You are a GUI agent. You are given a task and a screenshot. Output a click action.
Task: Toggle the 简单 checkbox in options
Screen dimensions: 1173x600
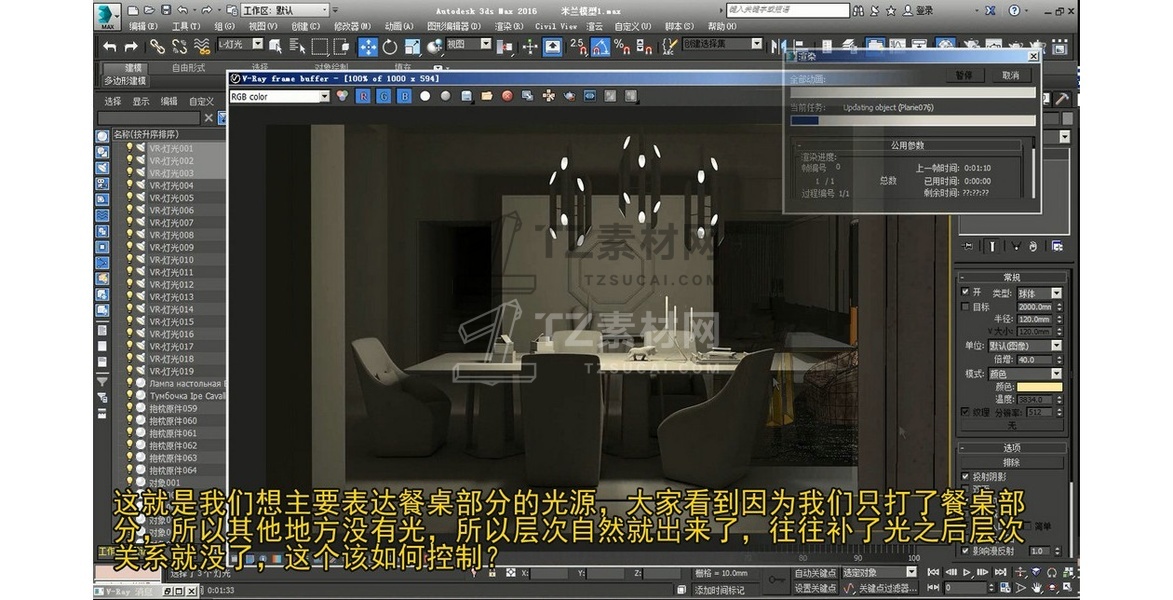pyautogui.click(x=1029, y=526)
